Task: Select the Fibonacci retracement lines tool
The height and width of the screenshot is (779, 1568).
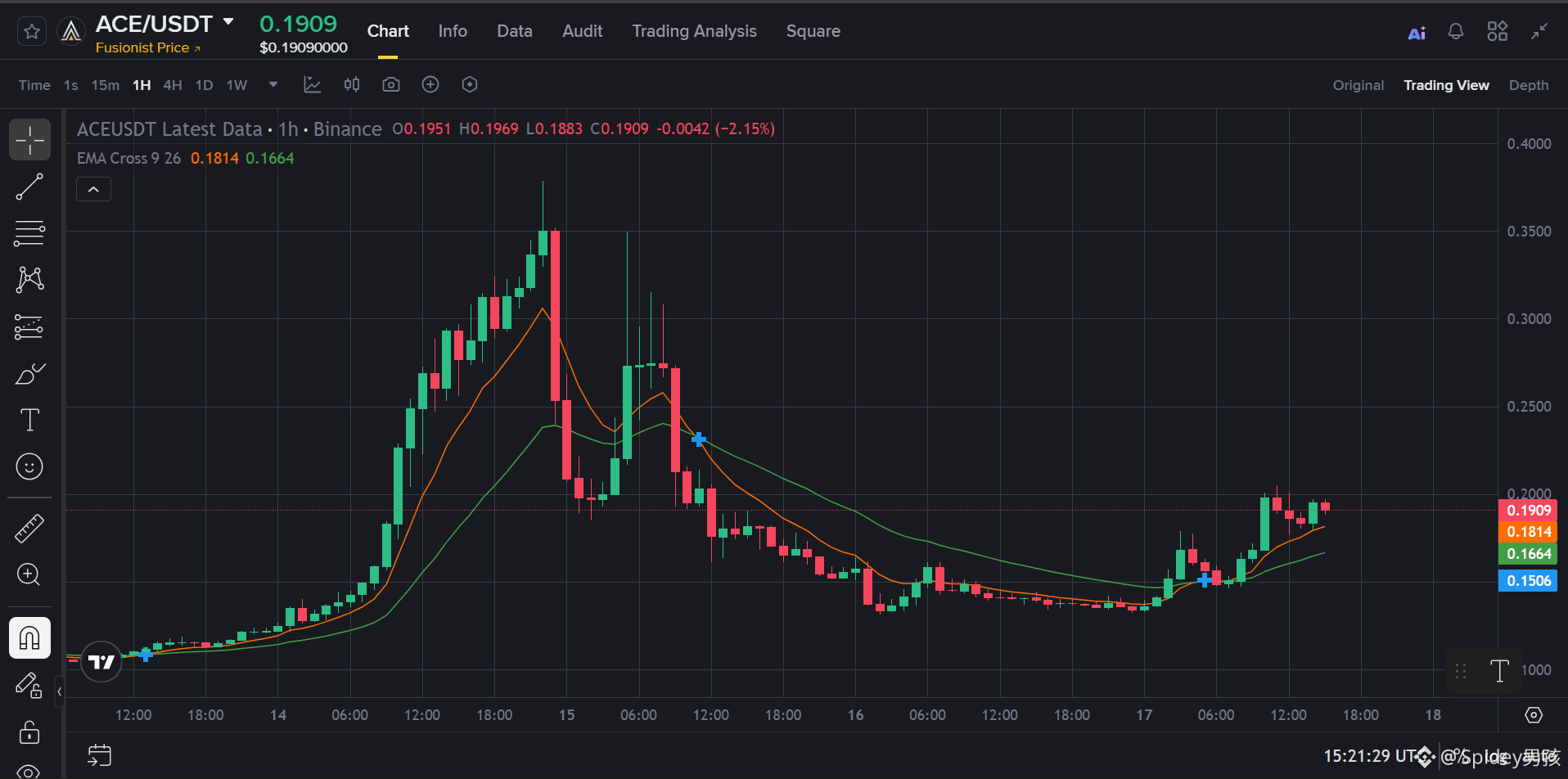Action: pos(29,233)
